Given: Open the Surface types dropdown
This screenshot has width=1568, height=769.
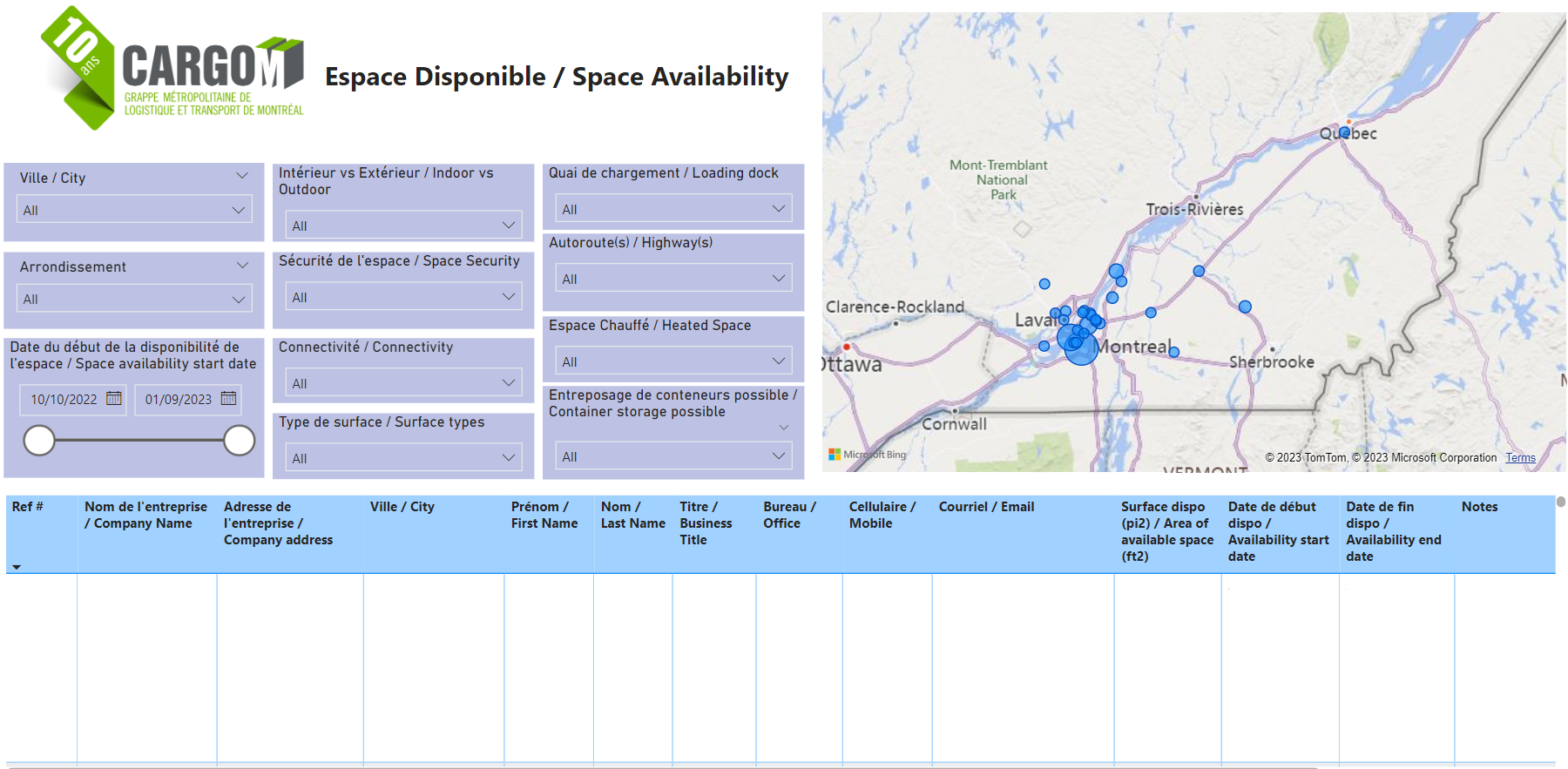Looking at the screenshot, I should click(403, 458).
